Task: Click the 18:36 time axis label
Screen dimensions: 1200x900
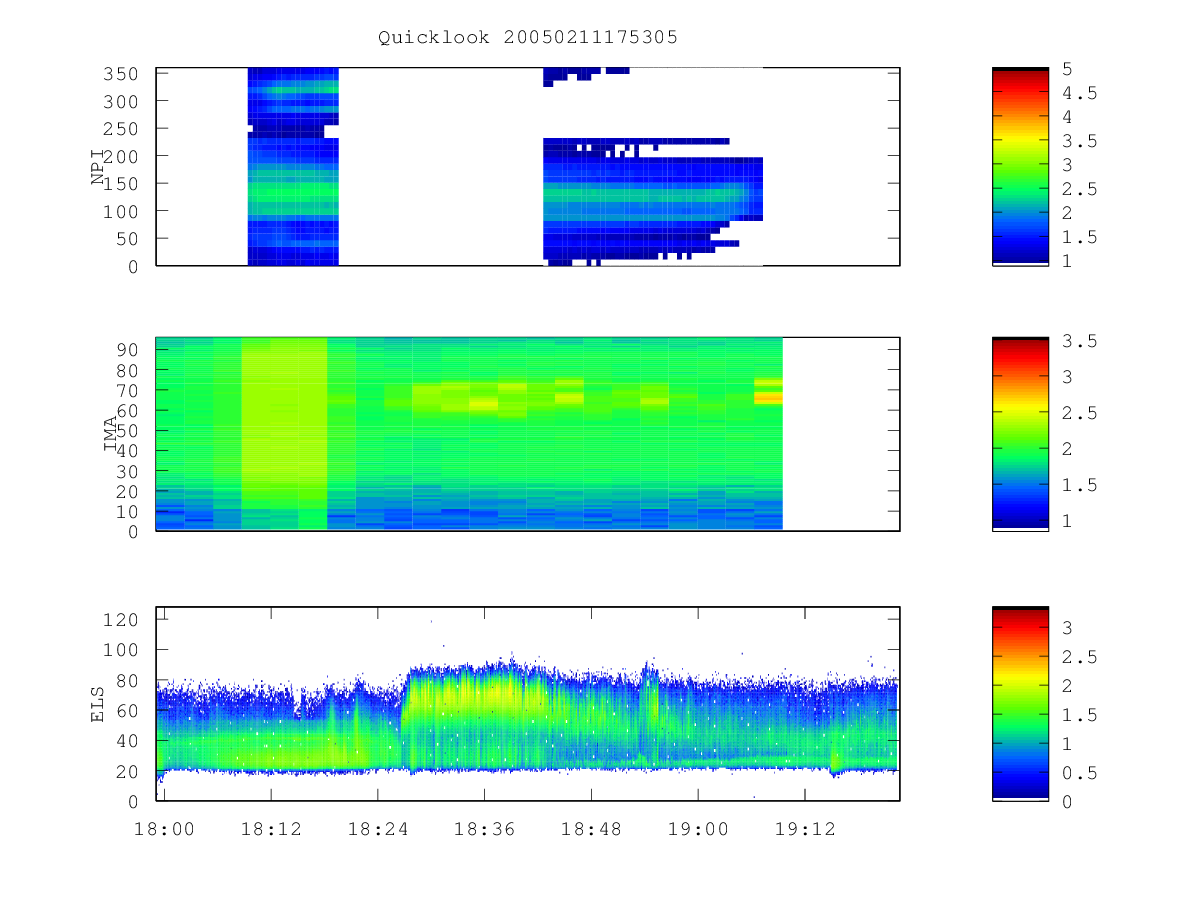Action: click(485, 827)
